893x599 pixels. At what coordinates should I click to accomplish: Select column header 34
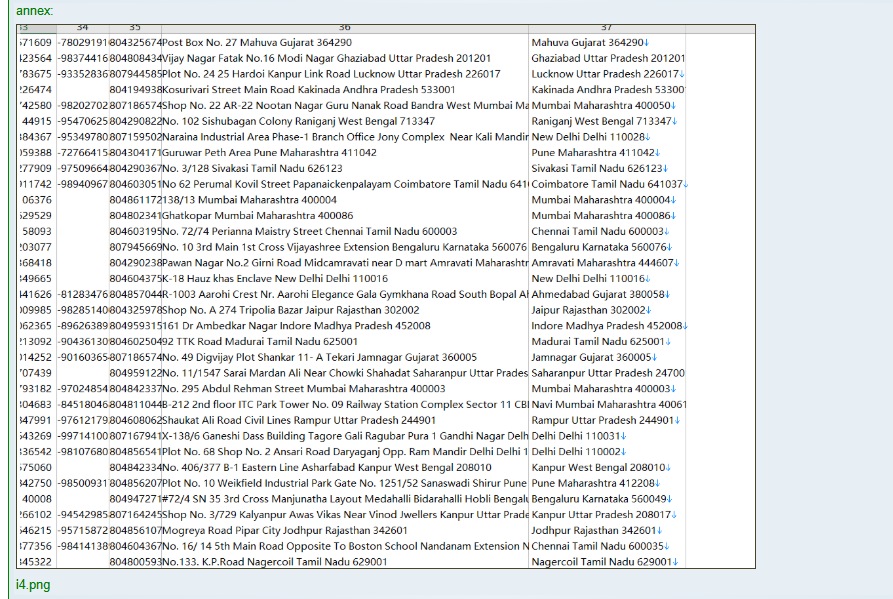point(82,28)
